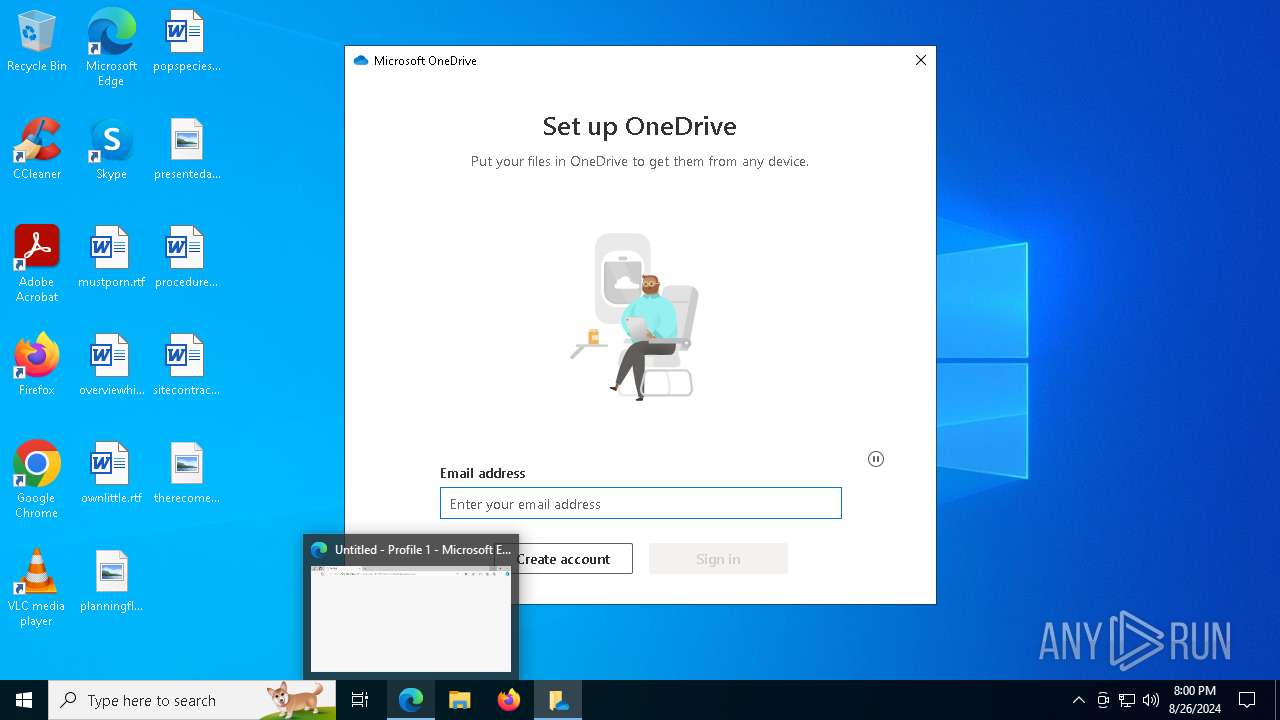Open the Windows Start menu
Image resolution: width=1280 pixels, height=720 pixels.
24,700
